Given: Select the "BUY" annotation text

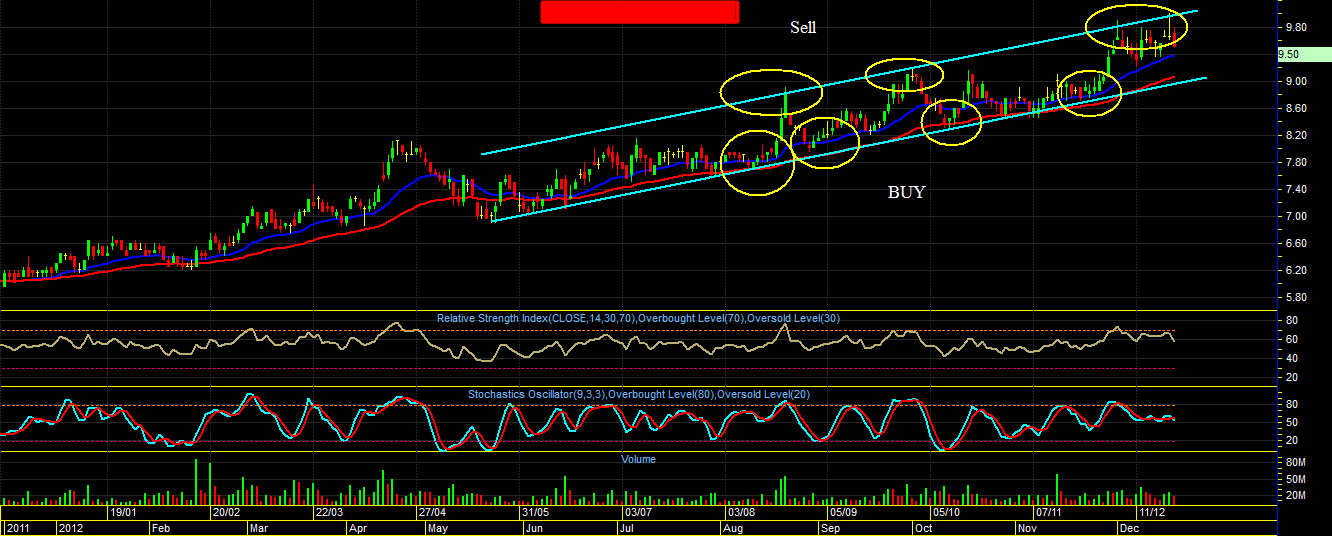Looking at the screenshot, I should tap(907, 192).
